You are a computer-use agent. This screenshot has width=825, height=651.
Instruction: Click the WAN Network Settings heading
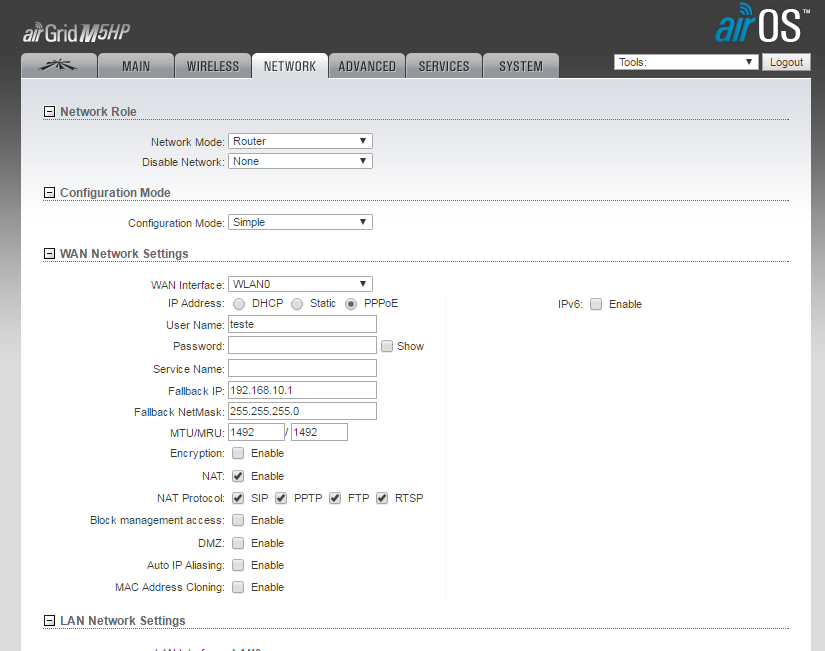(x=124, y=254)
